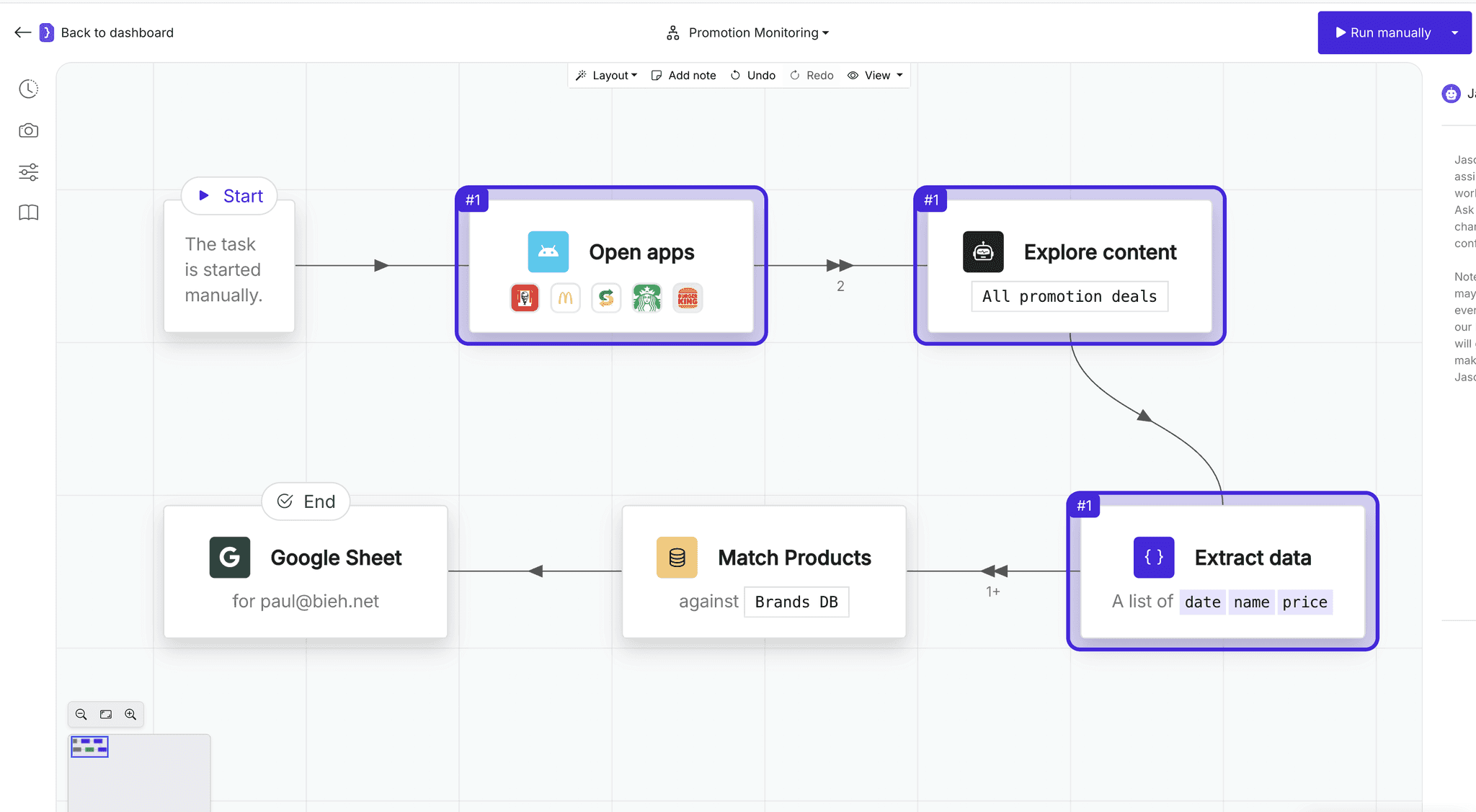Open workflow settings via sliders icon
This screenshot has width=1476, height=812.
pyautogui.click(x=28, y=172)
